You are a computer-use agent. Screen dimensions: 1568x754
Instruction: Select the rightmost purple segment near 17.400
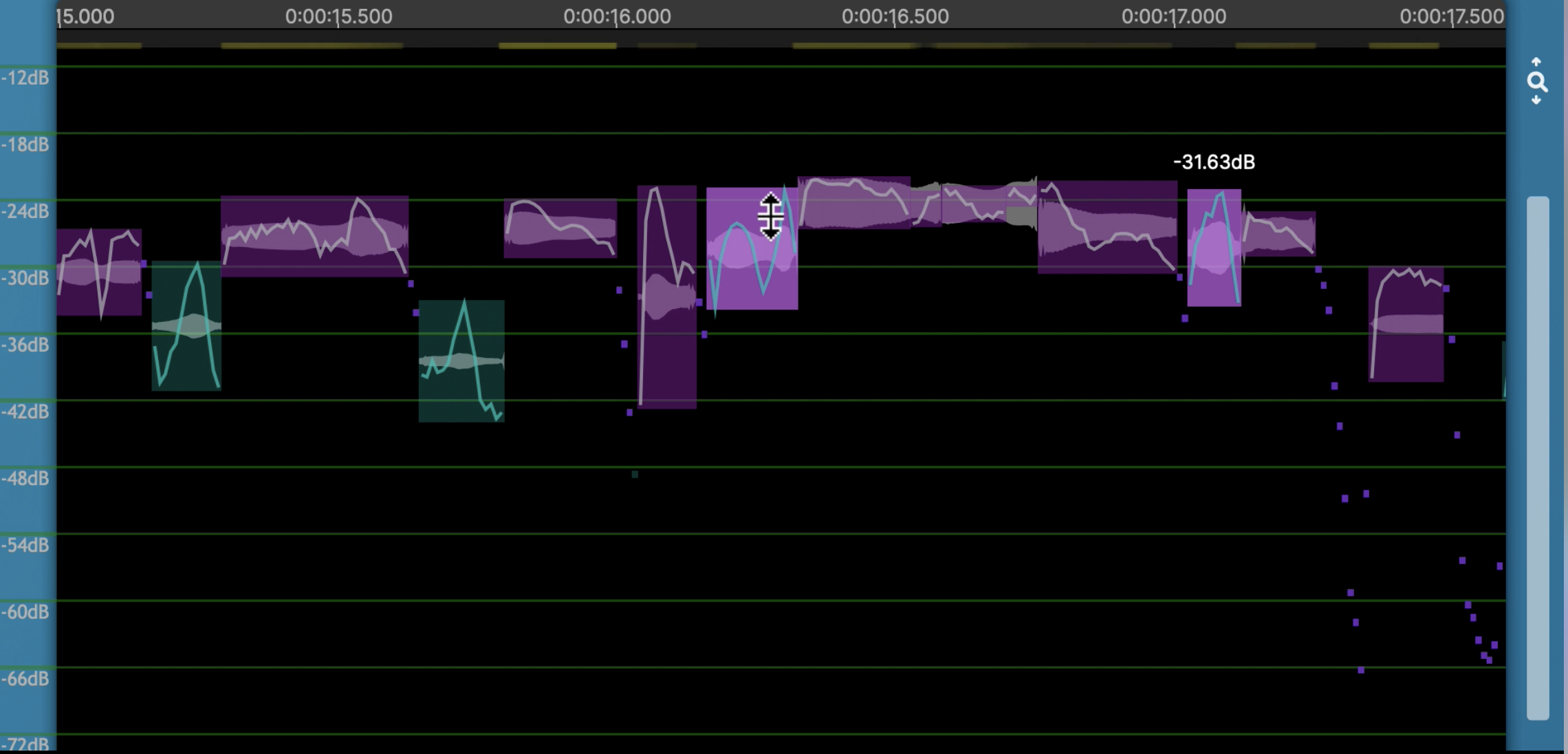tap(1406, 324)
